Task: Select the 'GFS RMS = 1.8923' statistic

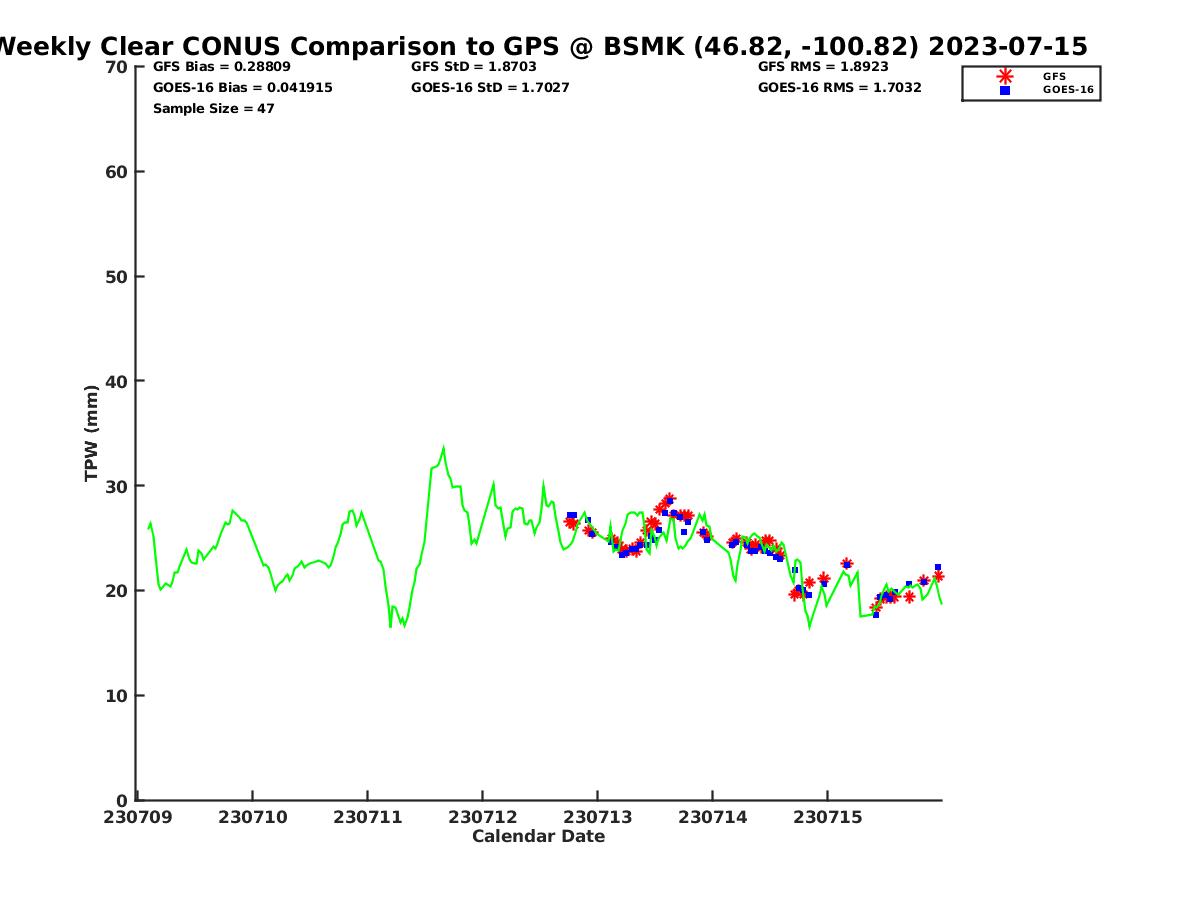Action: (x=823, y=66)
